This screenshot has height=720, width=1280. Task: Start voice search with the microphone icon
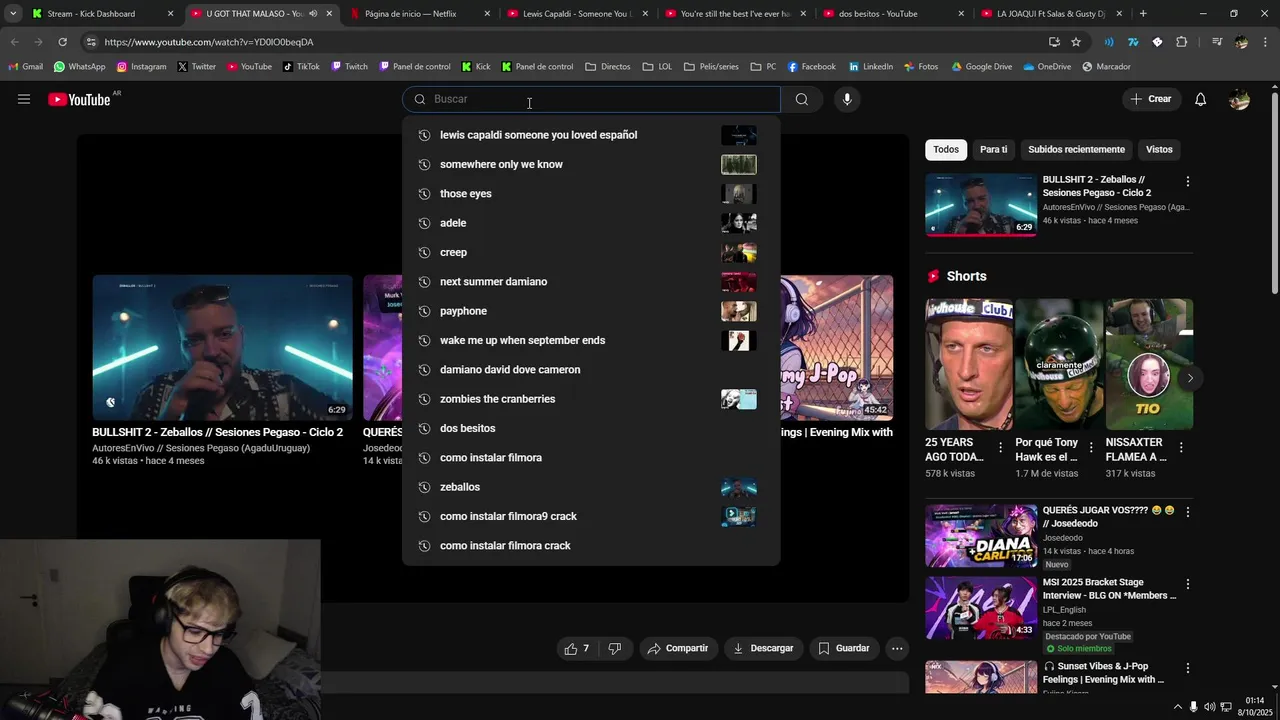tap(847, 99)
